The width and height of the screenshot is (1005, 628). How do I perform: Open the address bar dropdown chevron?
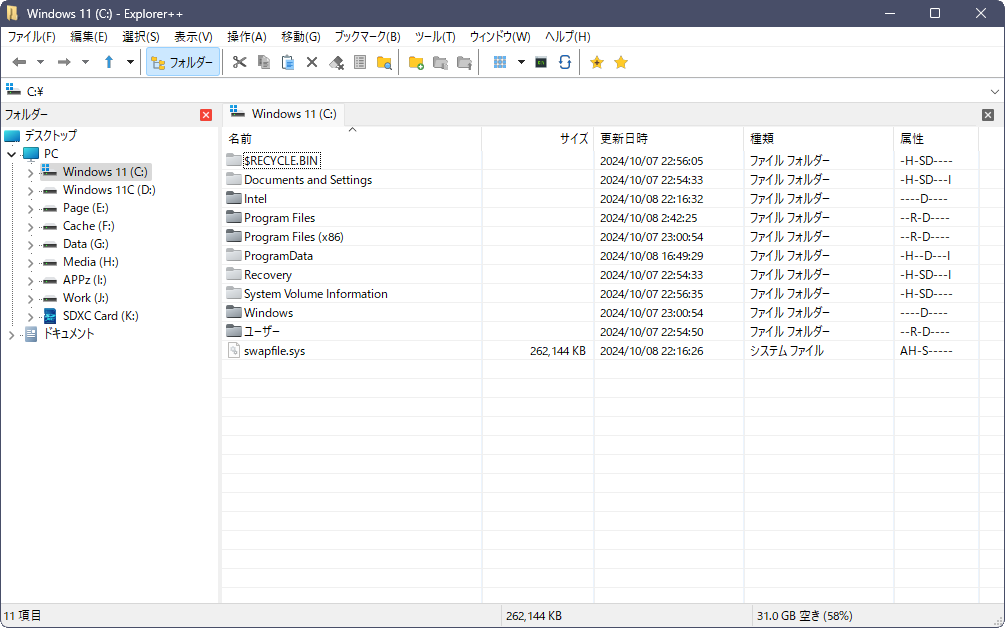(995, 92)
